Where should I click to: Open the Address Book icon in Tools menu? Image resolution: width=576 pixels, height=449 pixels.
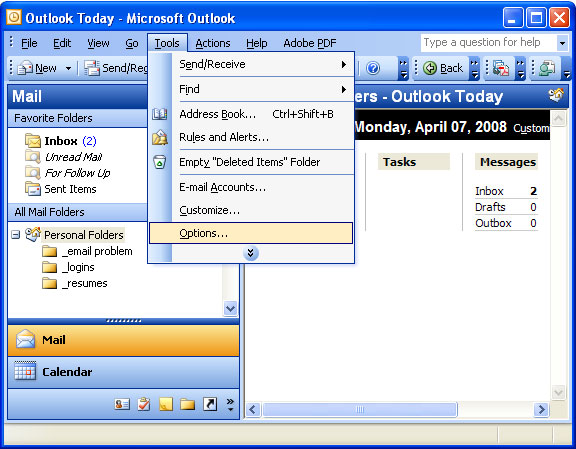click(x=160, y=114)
